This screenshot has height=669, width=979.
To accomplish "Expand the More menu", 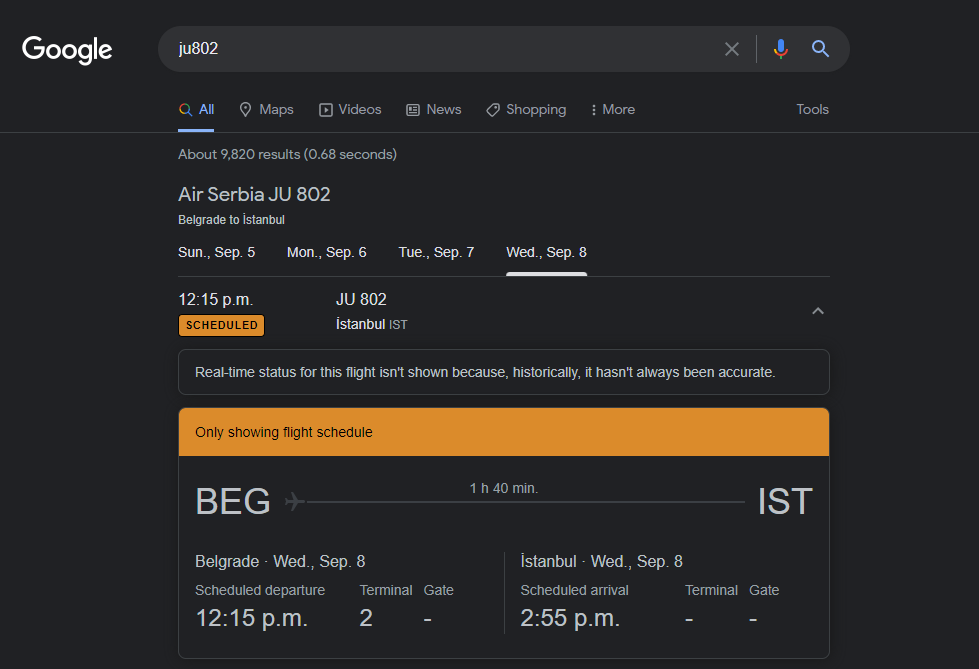I will [x=613, y=110].
